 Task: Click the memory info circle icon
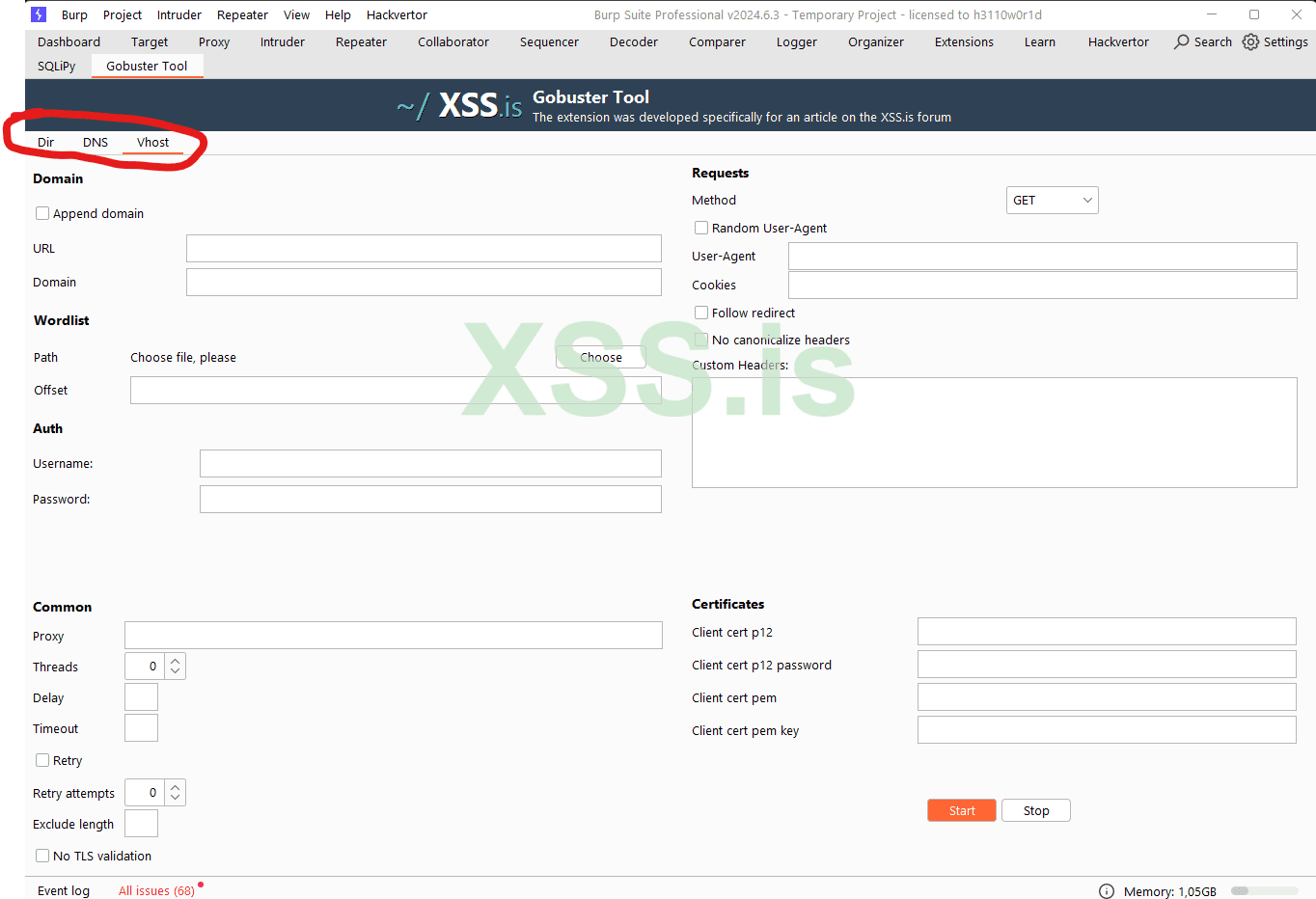click(x=1107, y=891)
